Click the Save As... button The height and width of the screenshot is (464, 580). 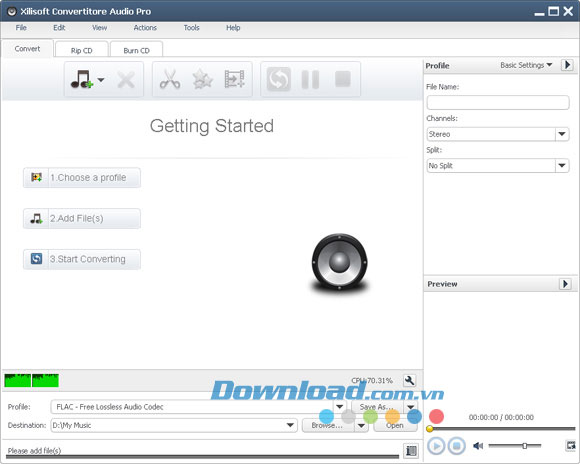377,407
